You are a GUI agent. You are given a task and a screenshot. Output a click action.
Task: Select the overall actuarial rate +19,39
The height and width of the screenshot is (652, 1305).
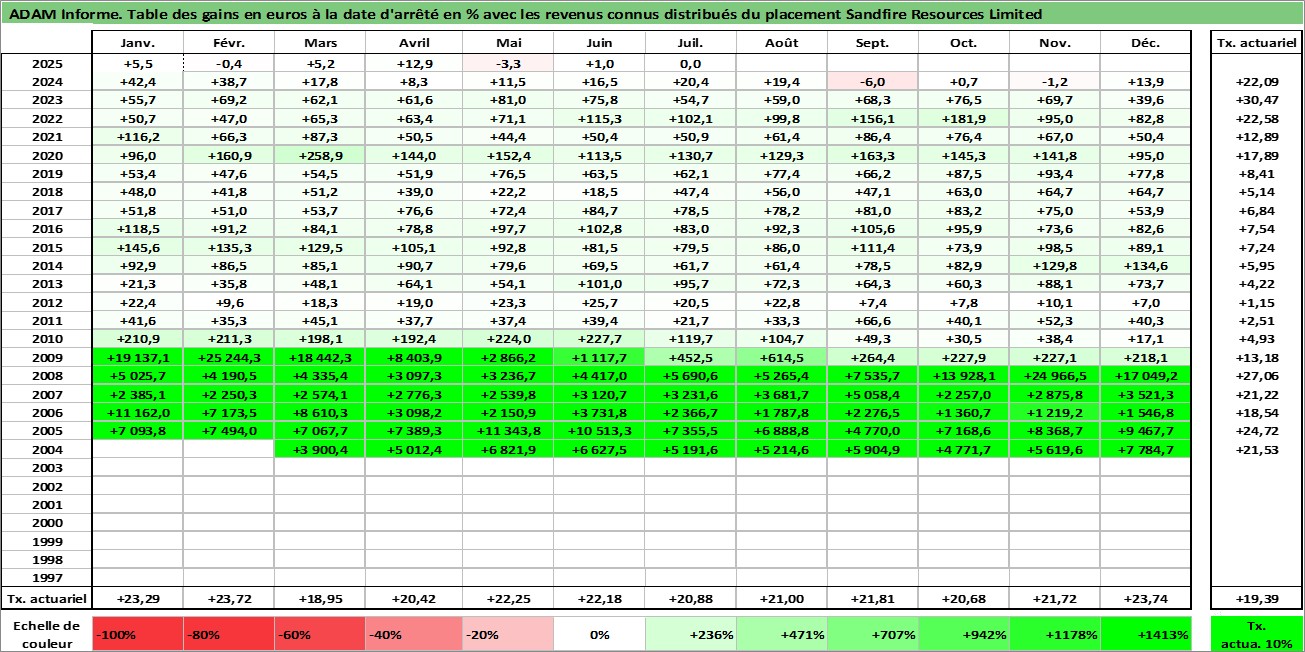pyautogui.click(x=1257, y=598)
